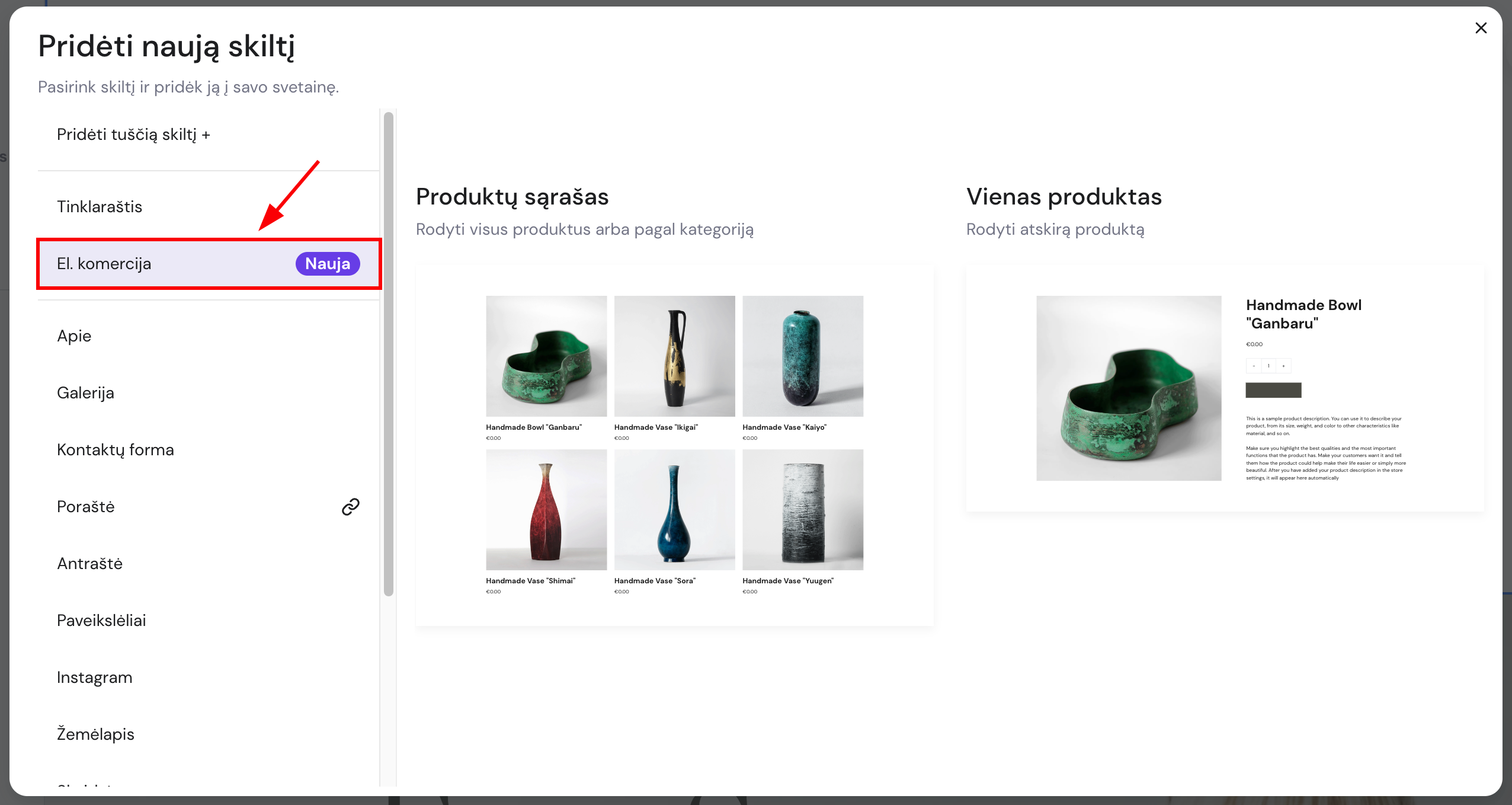1512x805 pixels.
Task: Close the add section dialog
Action: [x=1481, y=28]
